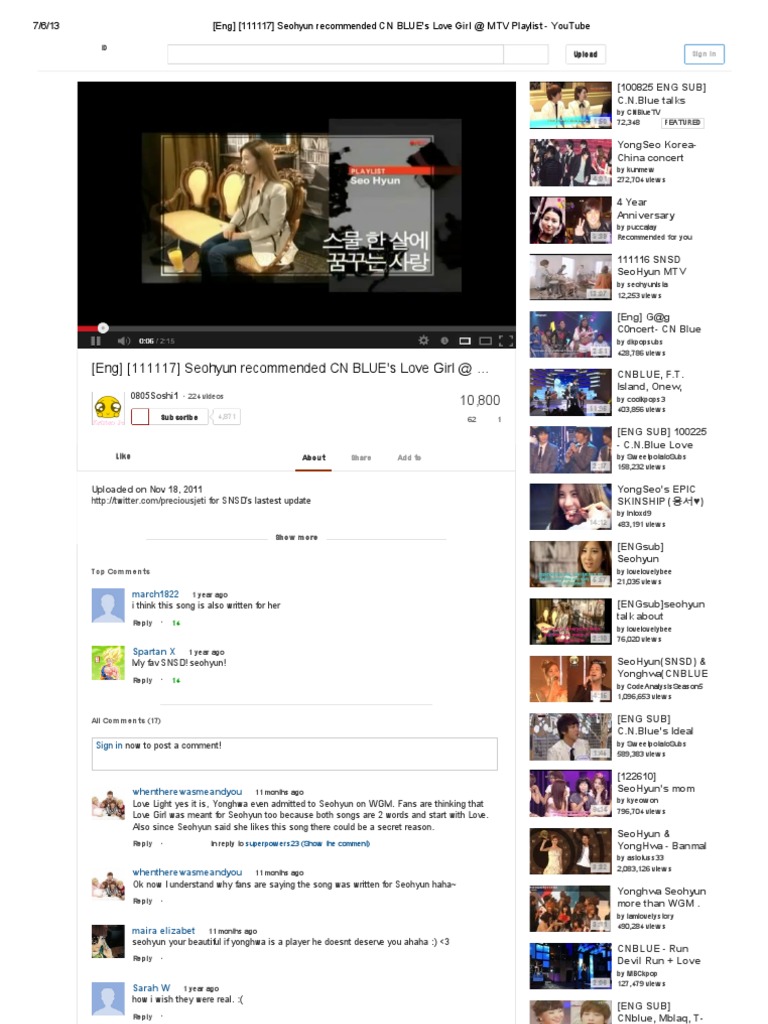Click Spartan X commenter avatar
Screen dimensions: 768x1024
(107, 663)
